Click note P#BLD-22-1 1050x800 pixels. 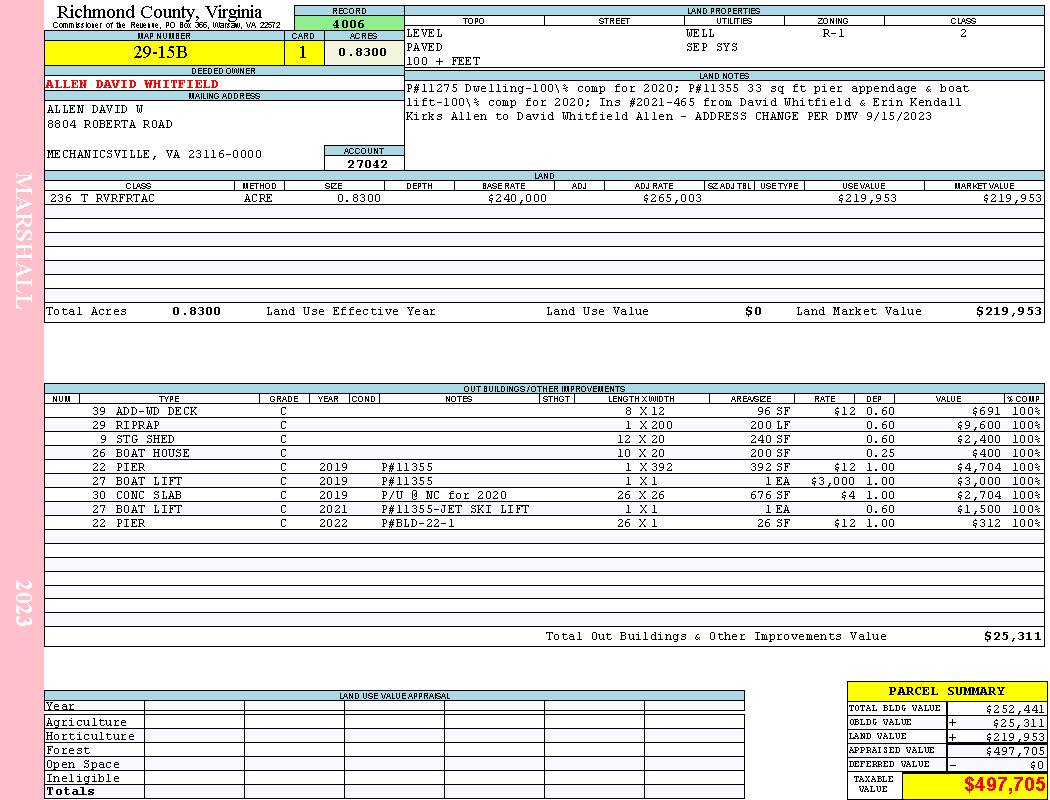pos(418,524)
